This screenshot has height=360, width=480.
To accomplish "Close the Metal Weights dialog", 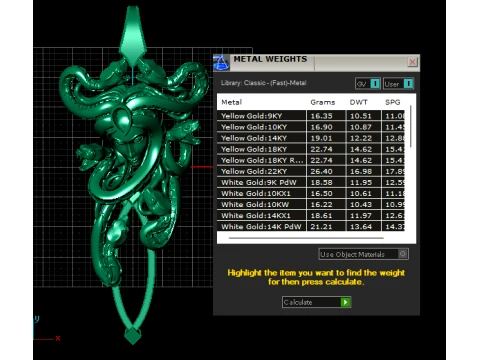I will click(412, 62).
